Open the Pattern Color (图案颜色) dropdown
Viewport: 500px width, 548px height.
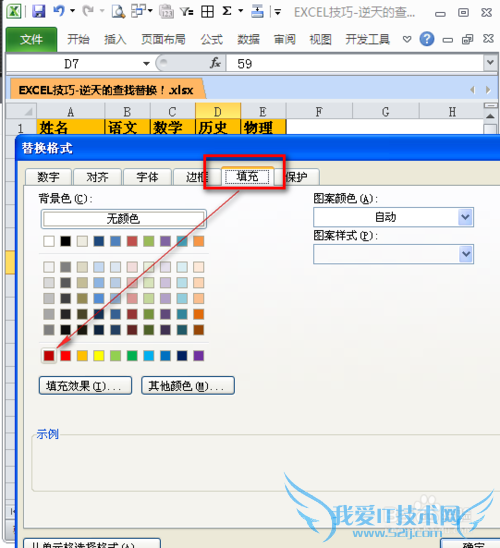(x=466, y=217)
